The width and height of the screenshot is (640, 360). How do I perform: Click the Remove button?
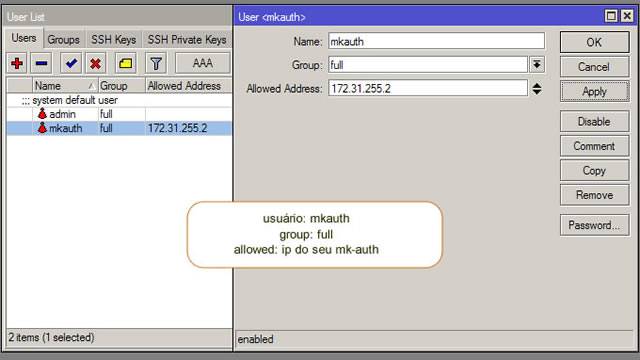[594, 195]
